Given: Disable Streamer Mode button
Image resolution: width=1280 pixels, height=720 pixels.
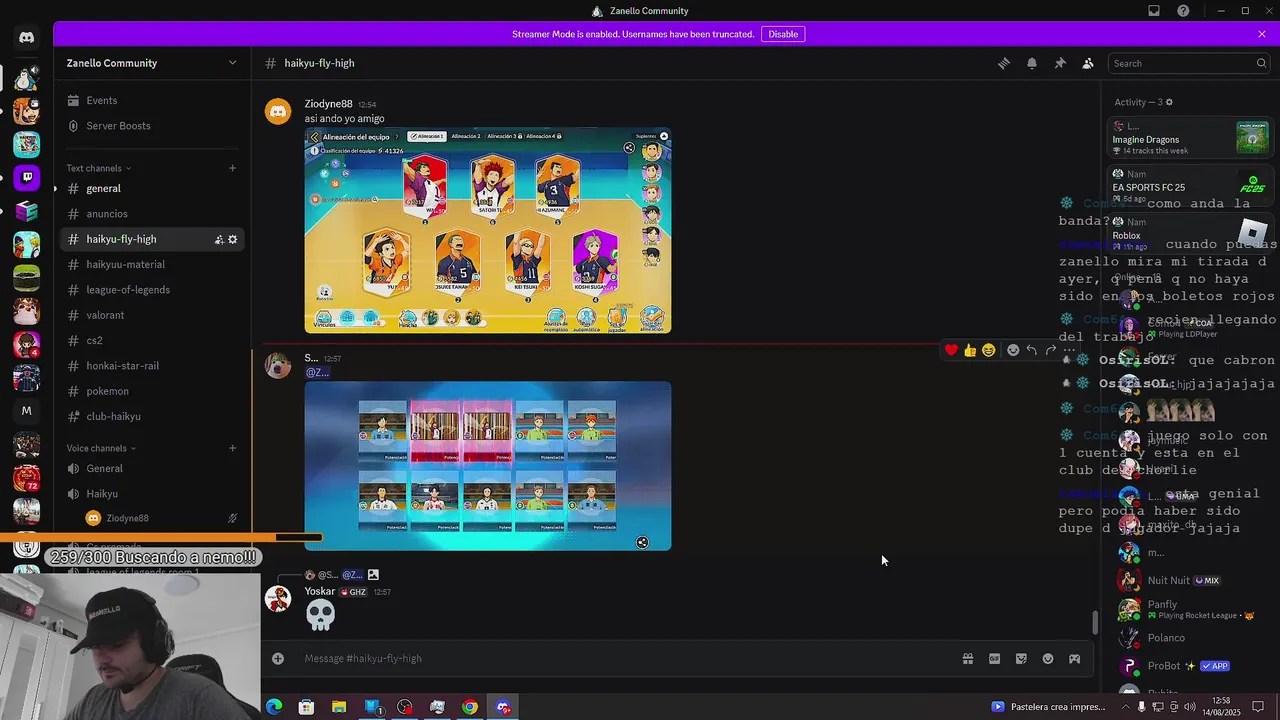Looking at the screenshot, I should pyautogui.click(x=783, y=34).
